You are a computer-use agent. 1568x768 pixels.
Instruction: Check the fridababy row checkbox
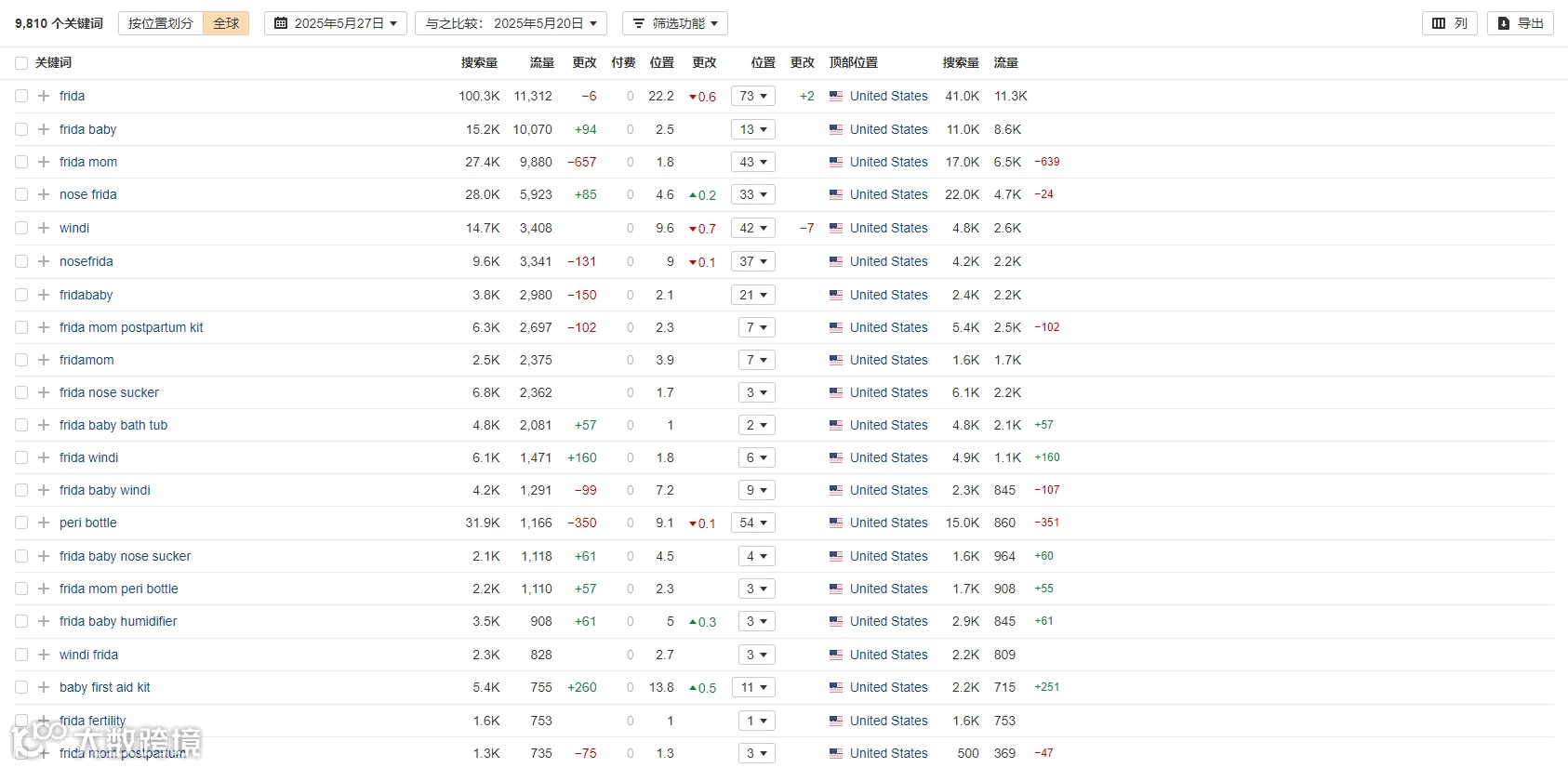click(x=21, y=295)
